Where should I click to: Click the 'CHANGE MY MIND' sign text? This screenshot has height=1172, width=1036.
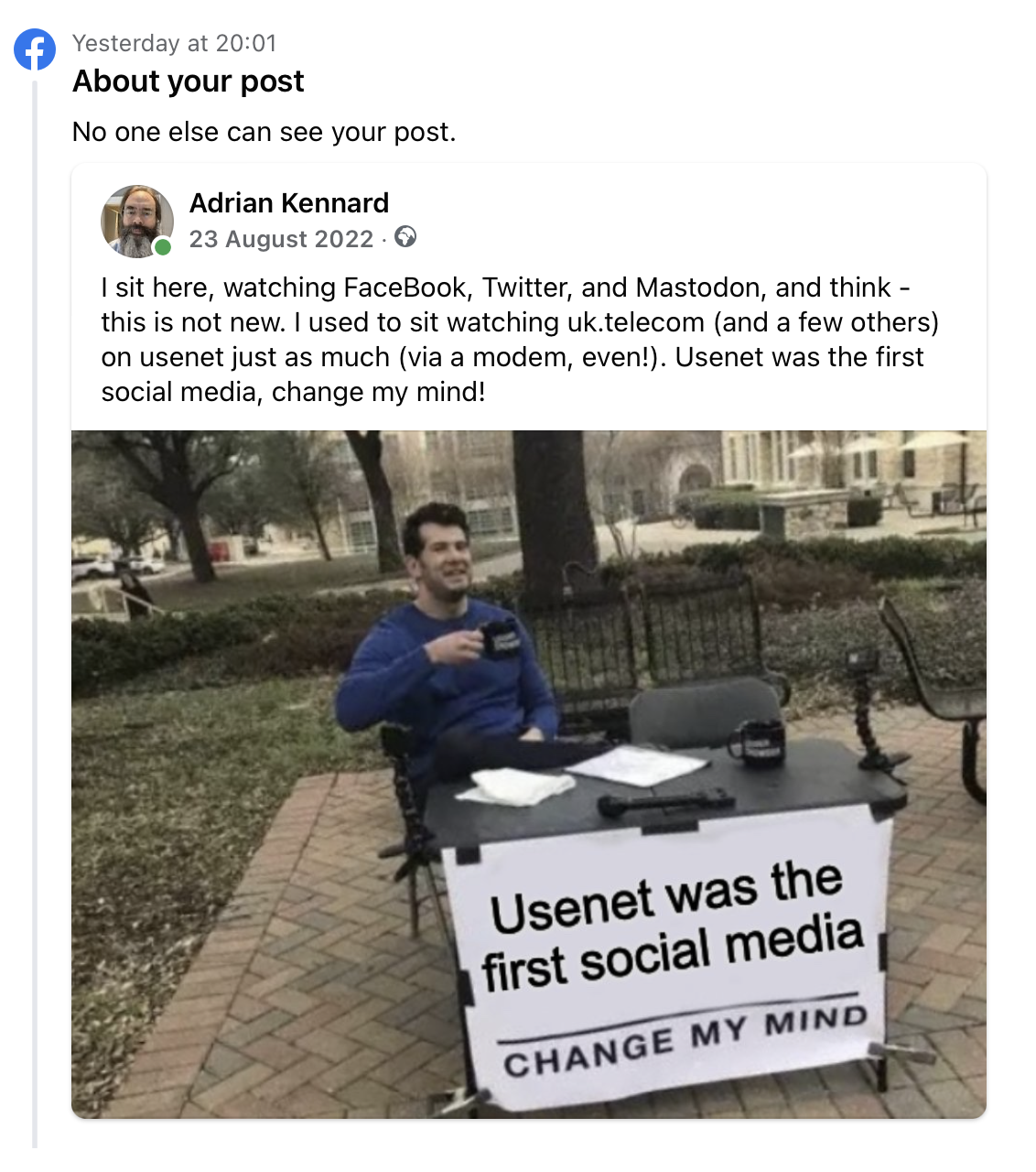coord(685,1041)
